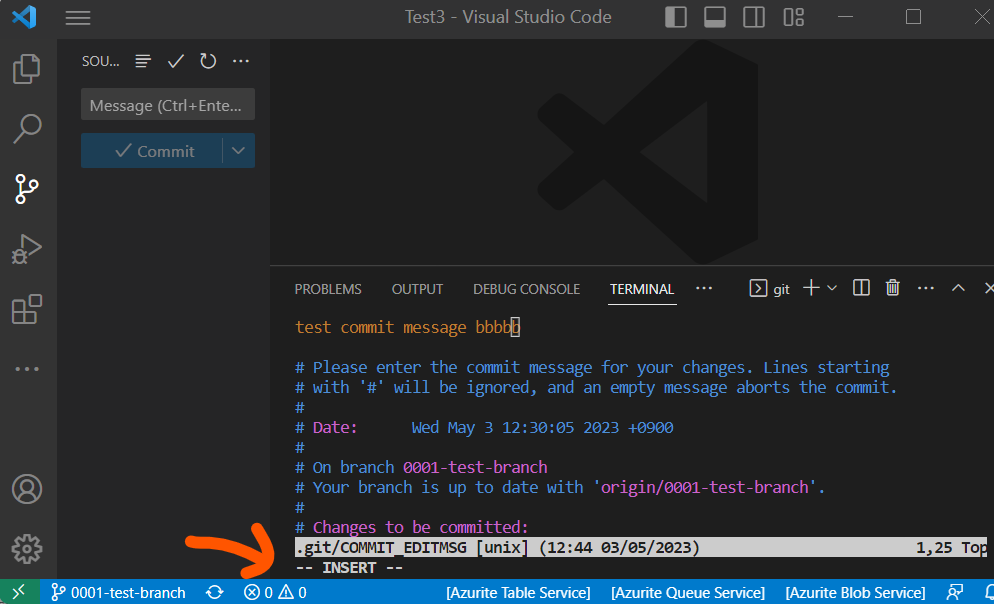Click the 'On branch 0001-test-branch' line

[x=421, y=467]
